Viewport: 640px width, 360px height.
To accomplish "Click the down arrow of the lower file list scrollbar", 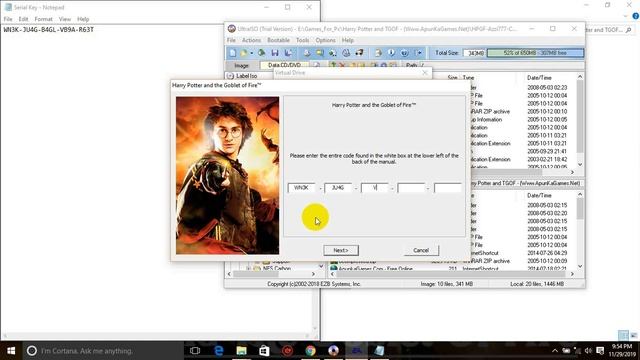I will pyautogui.click(x=580, y=267).
